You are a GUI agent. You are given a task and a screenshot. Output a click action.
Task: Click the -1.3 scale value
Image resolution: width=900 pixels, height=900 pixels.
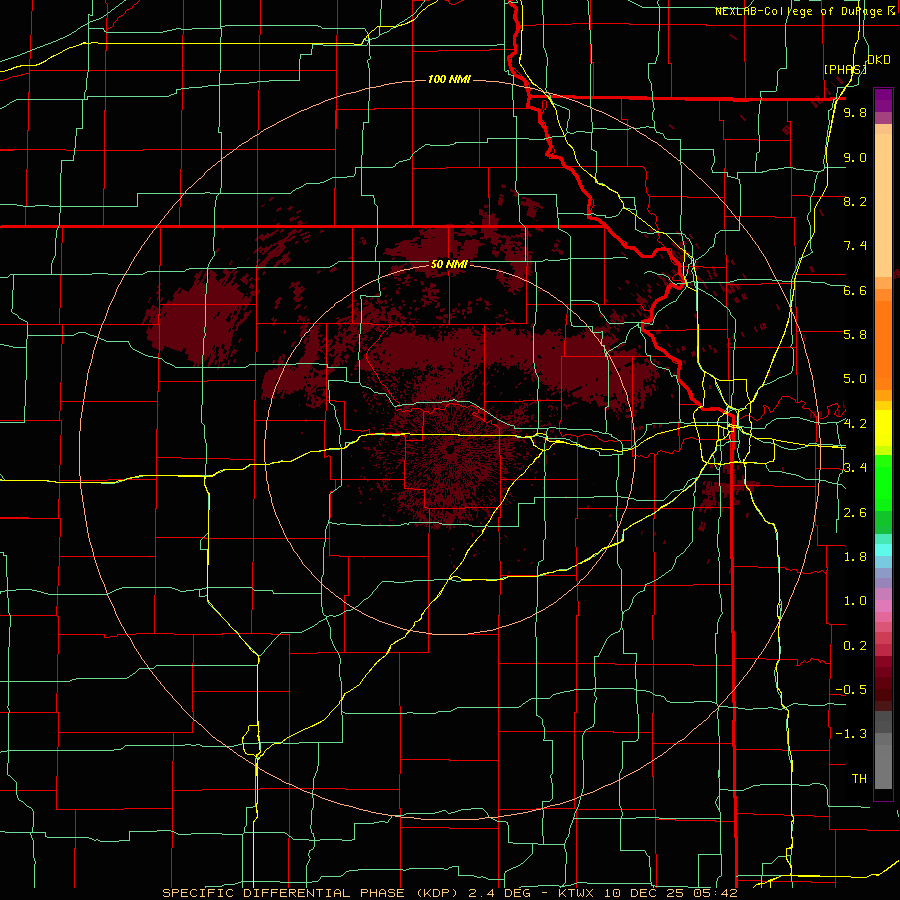[x=851, y=734]
